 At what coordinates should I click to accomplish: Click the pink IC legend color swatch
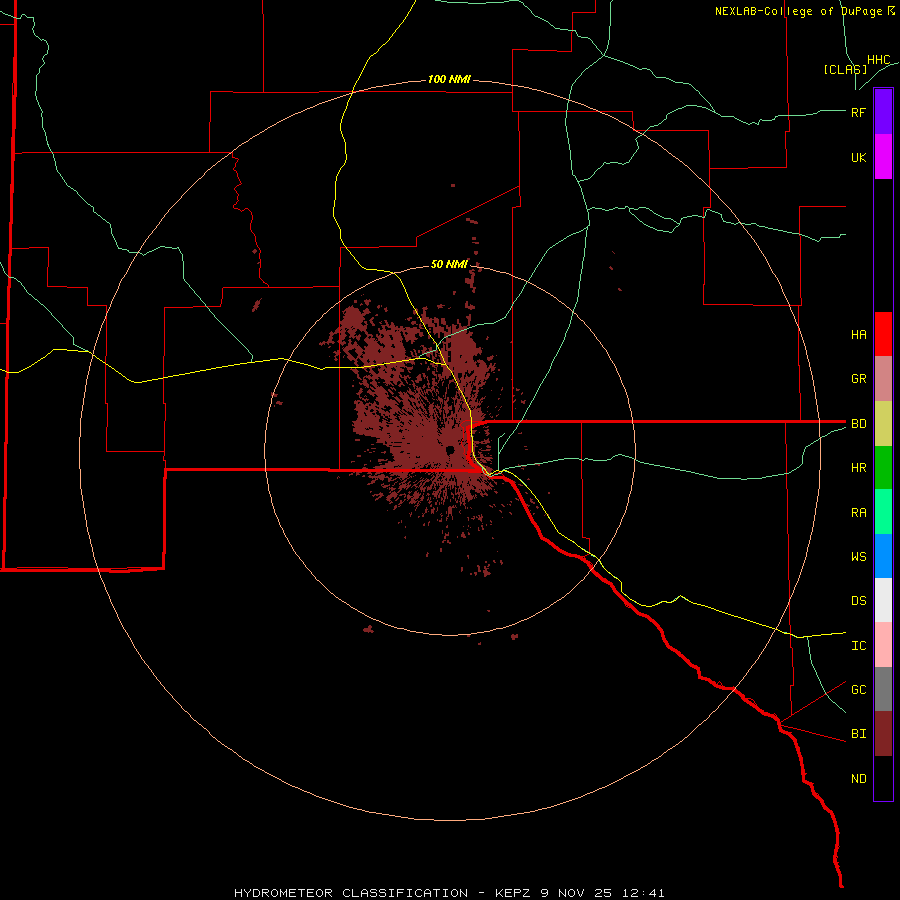click(883, 645)
